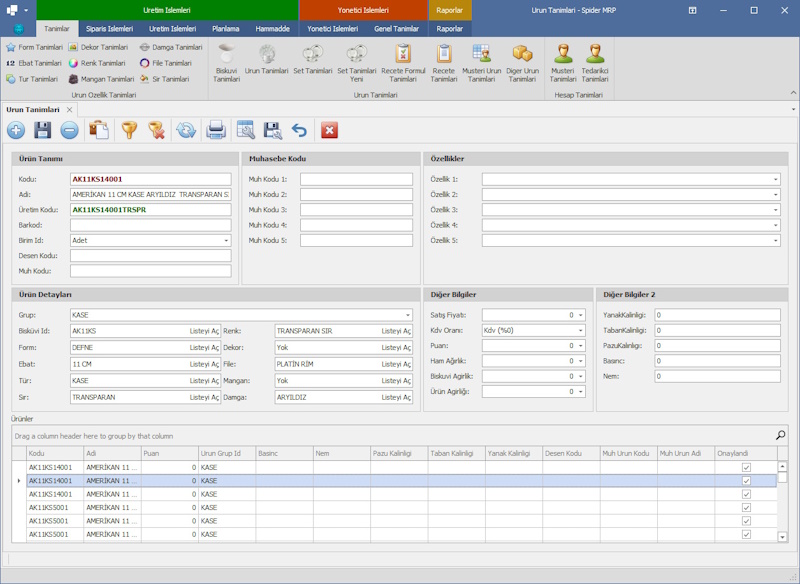Image resolution: width=800 pixels, height=584 pixels.
Task: Toggle Onaylandi checkbox in second AK11KS5001 row
Action: pyautogui.click(x=746, y=521)
